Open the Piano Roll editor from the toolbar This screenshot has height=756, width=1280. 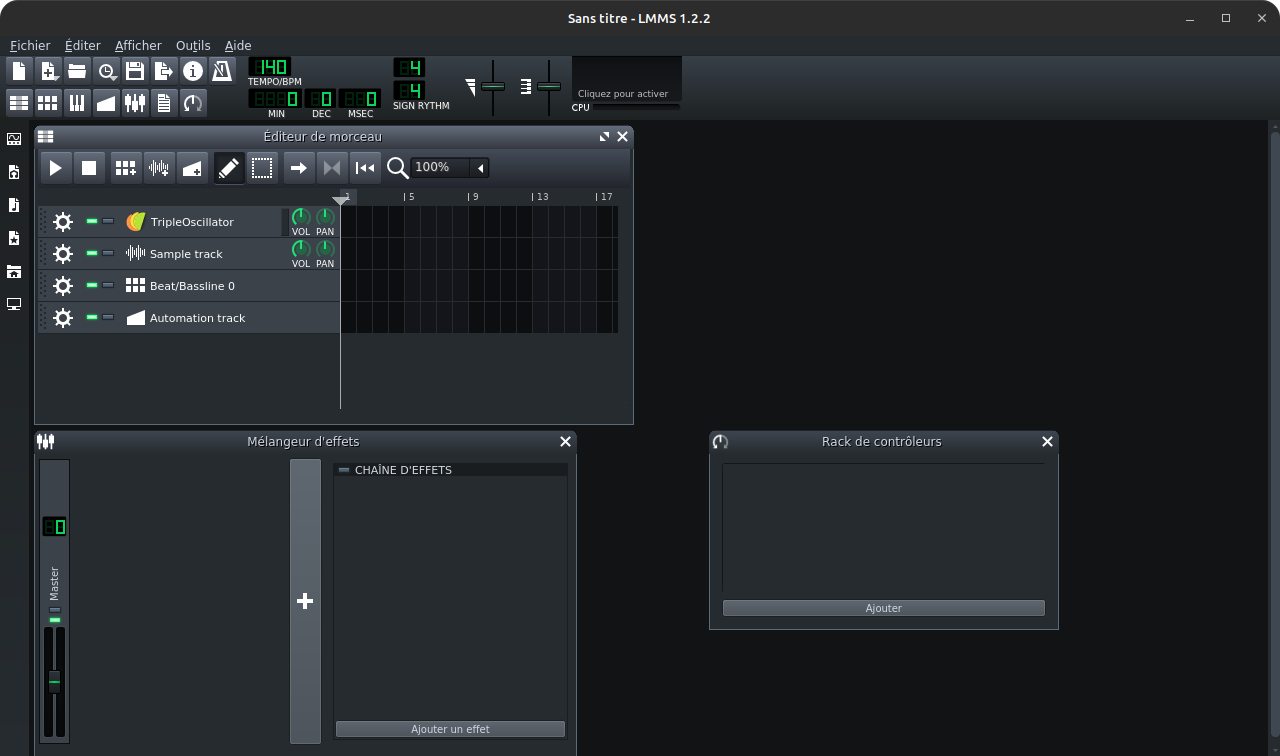click(x=77, y=102)
